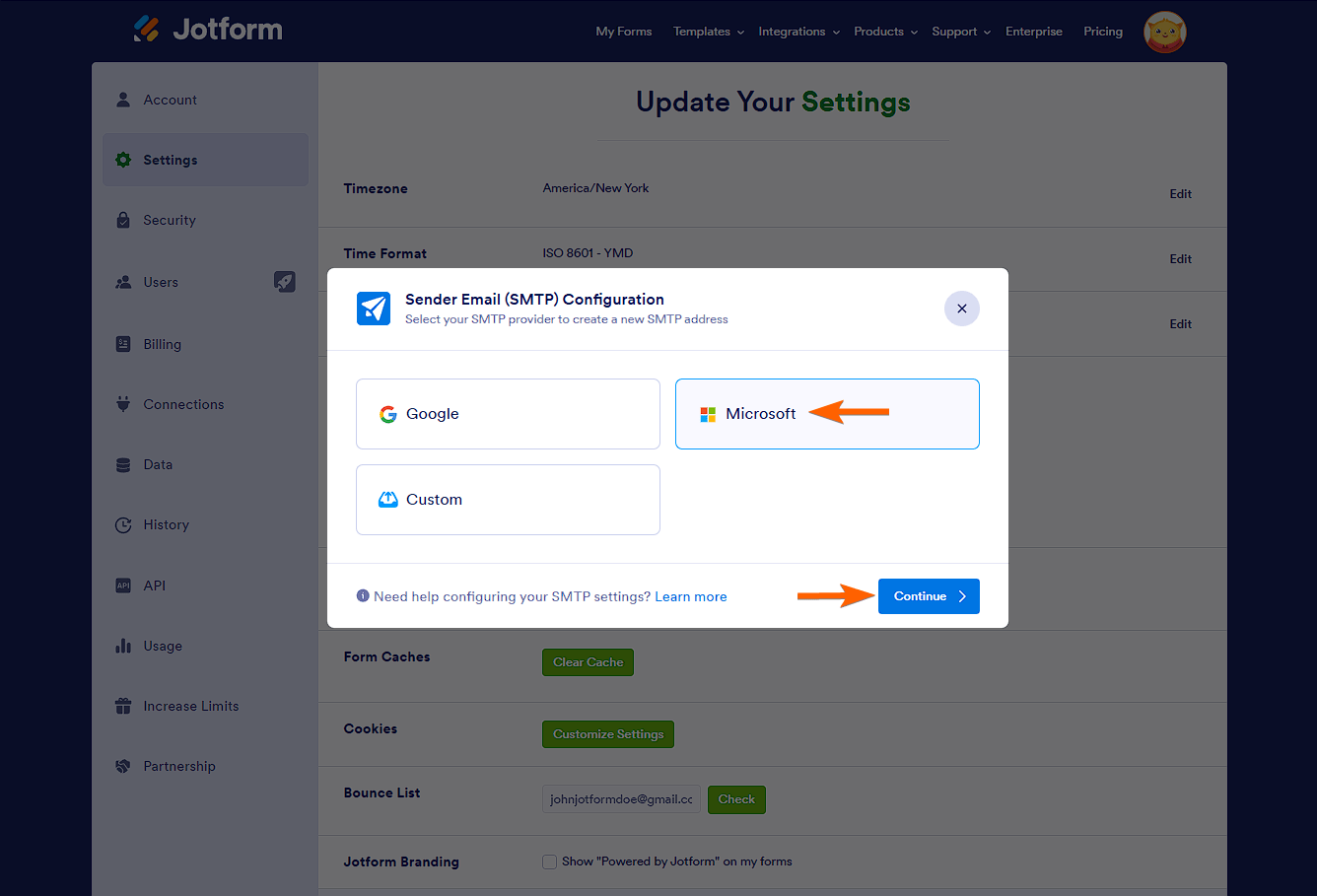Open the Security section

205,220
